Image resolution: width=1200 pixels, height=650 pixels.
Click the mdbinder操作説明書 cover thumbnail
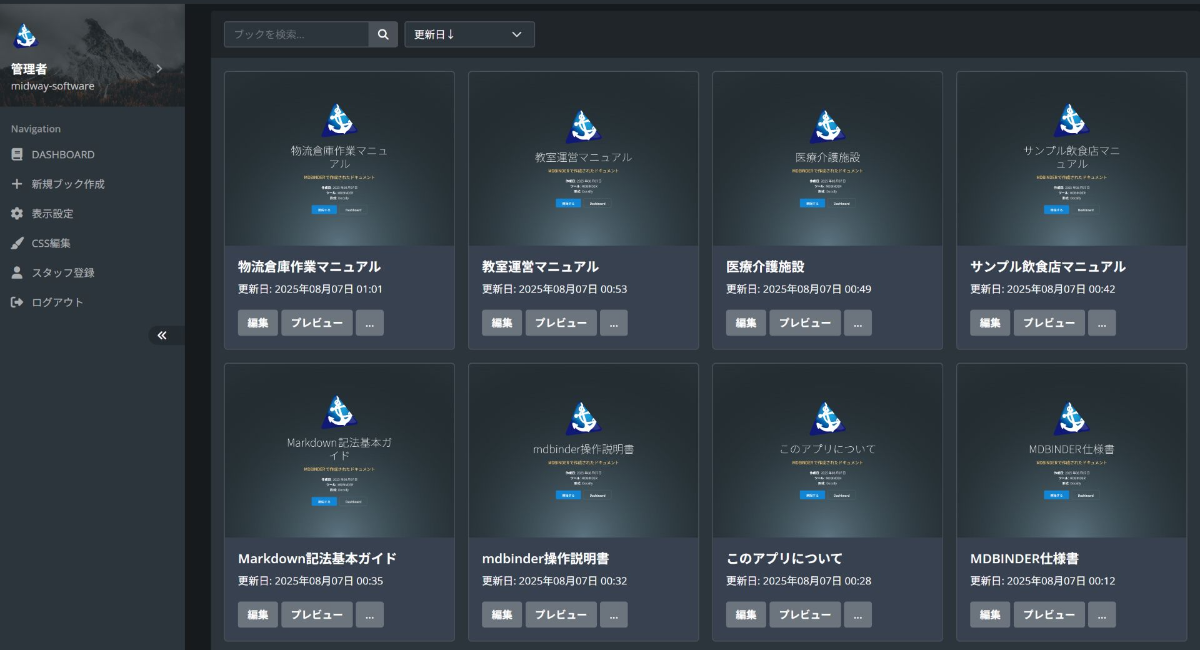pos(583,450)
